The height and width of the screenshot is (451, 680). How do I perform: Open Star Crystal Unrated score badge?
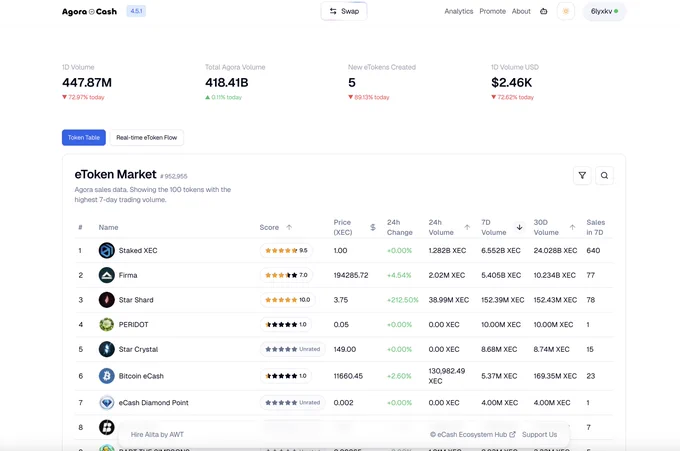(292, 349)
